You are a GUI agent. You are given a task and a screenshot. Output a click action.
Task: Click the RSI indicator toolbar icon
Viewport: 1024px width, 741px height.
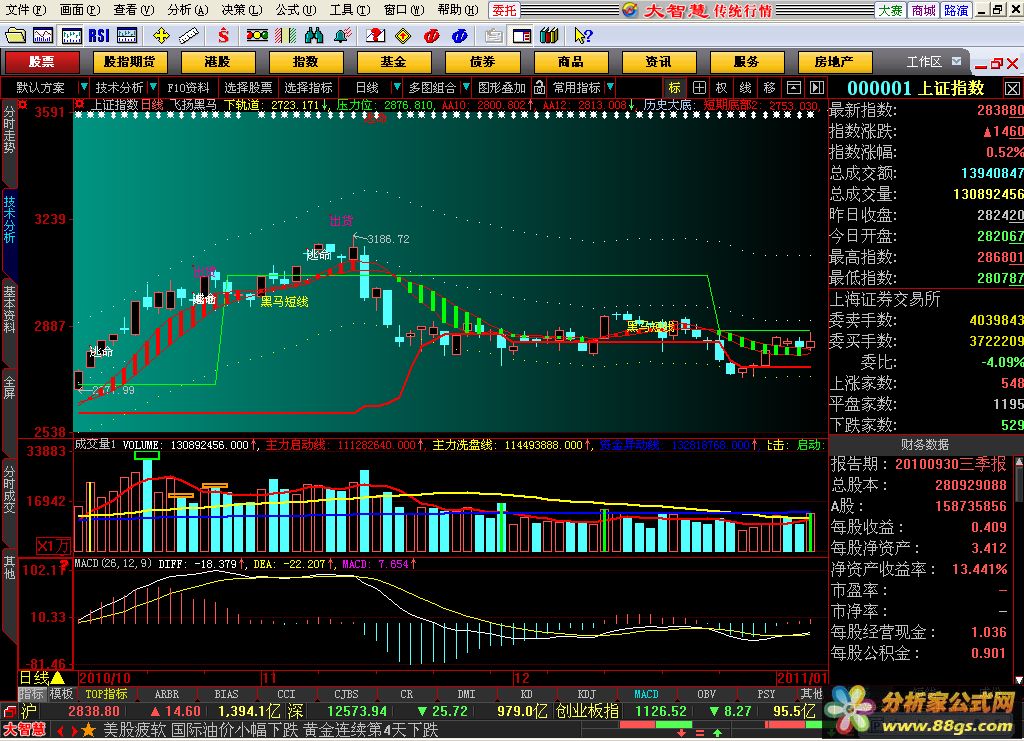(x=99, y=35)
